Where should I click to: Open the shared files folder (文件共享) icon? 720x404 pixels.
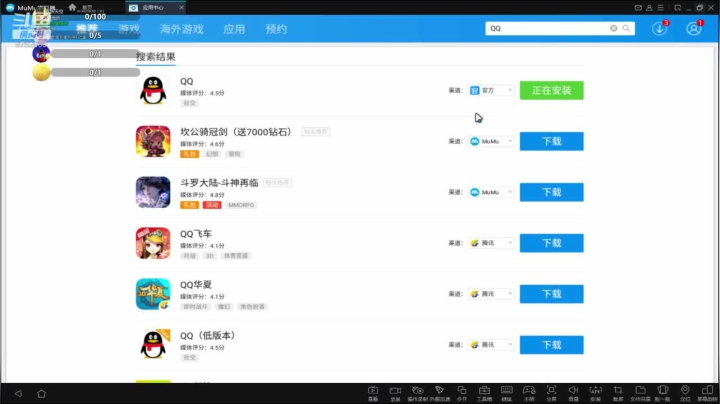click(x=640, y=393)
